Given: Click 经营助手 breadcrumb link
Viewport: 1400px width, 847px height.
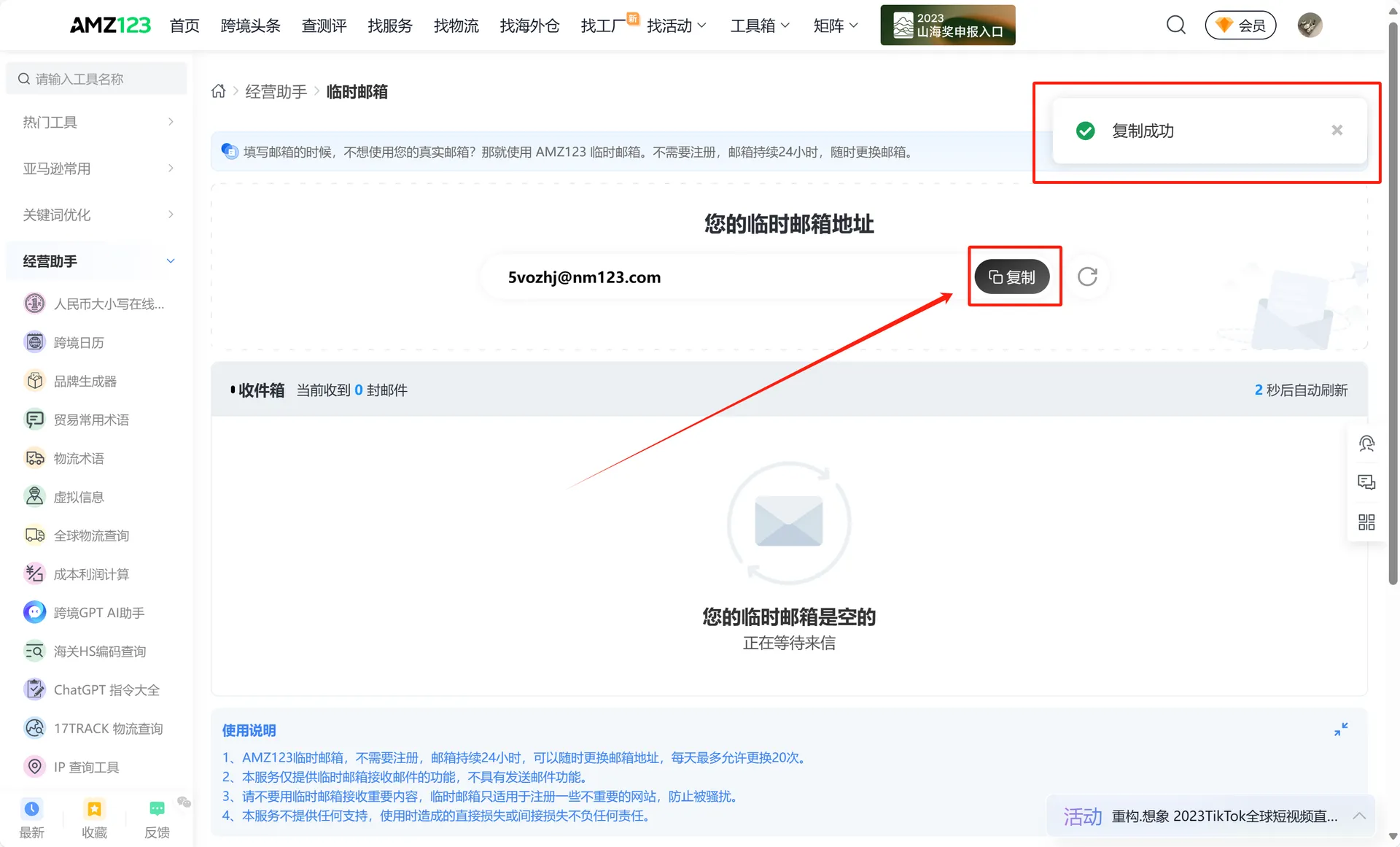Looking at the screenshot, I should [x=276, y=91].
